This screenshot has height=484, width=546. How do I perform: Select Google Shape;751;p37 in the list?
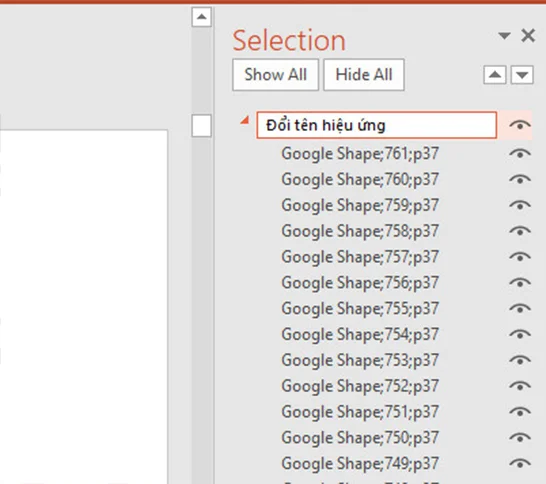tap(360, 412)
